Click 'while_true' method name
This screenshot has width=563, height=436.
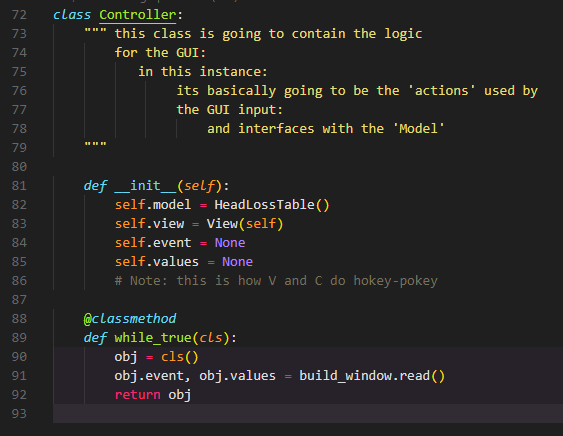click(x=153, y=338)
